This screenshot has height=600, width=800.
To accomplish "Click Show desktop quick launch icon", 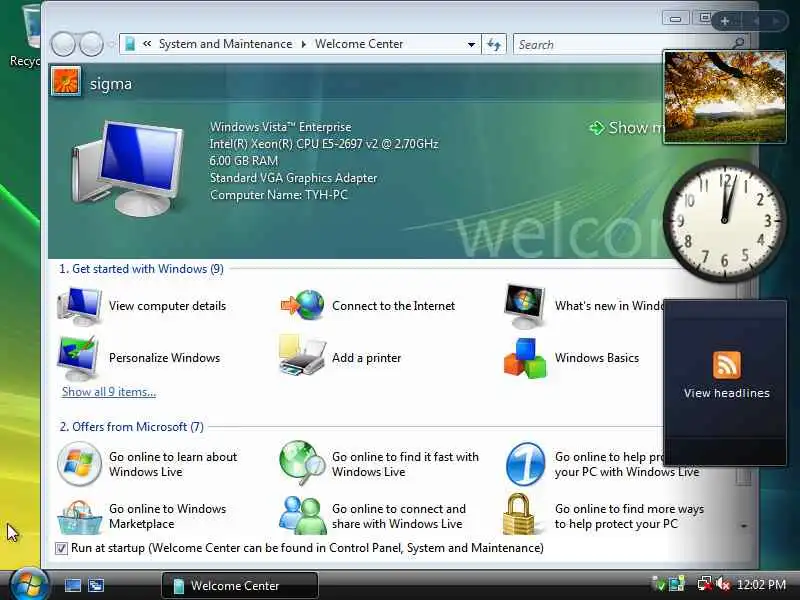I will tap(72, 585).
